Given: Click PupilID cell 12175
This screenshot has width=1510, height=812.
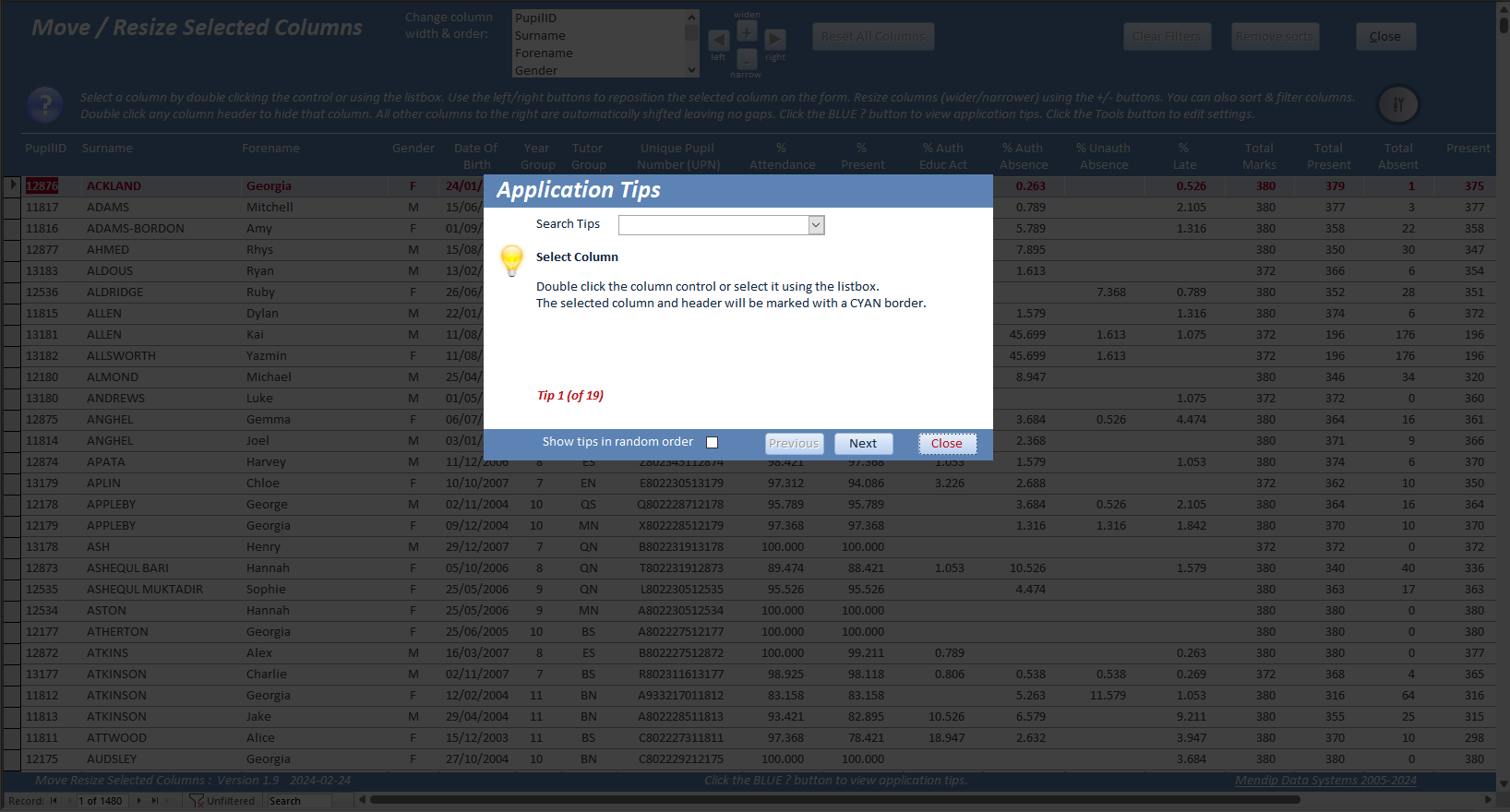Looking at the screenshot, I should click(x=42, y=759).
